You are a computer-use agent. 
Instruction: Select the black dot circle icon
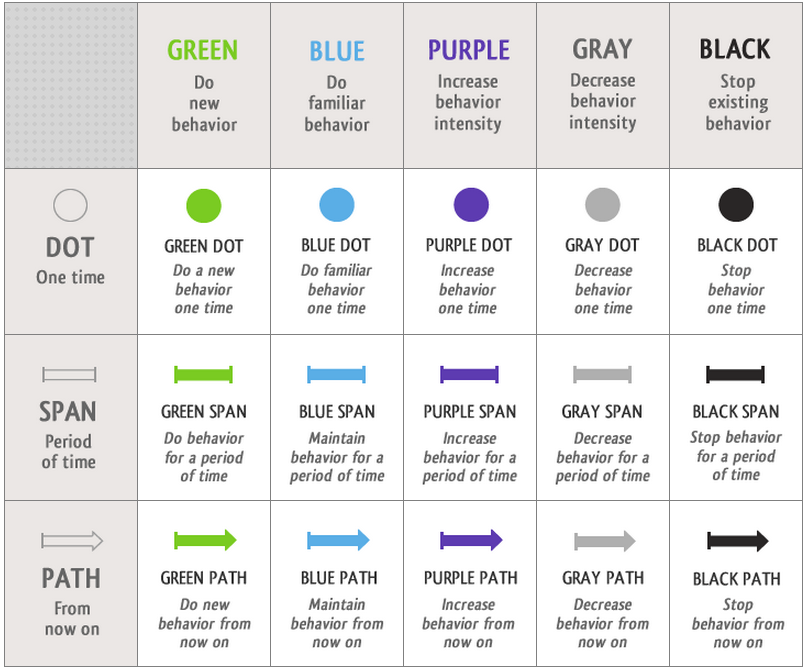pos(736,205)
